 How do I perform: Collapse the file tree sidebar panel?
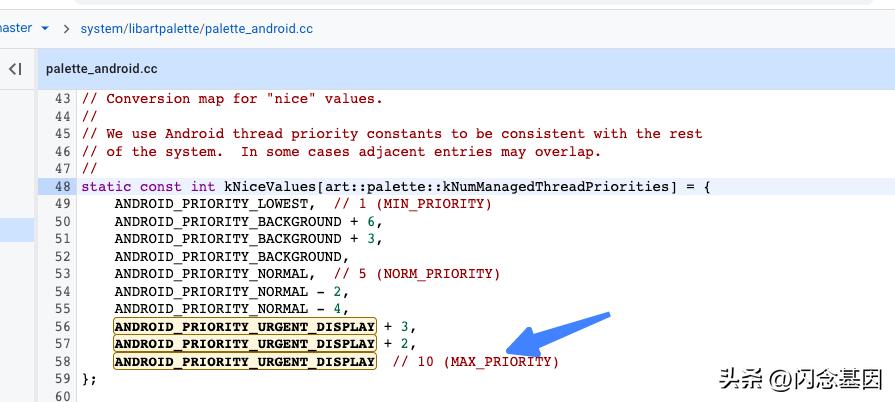click(x=15, y=69)
